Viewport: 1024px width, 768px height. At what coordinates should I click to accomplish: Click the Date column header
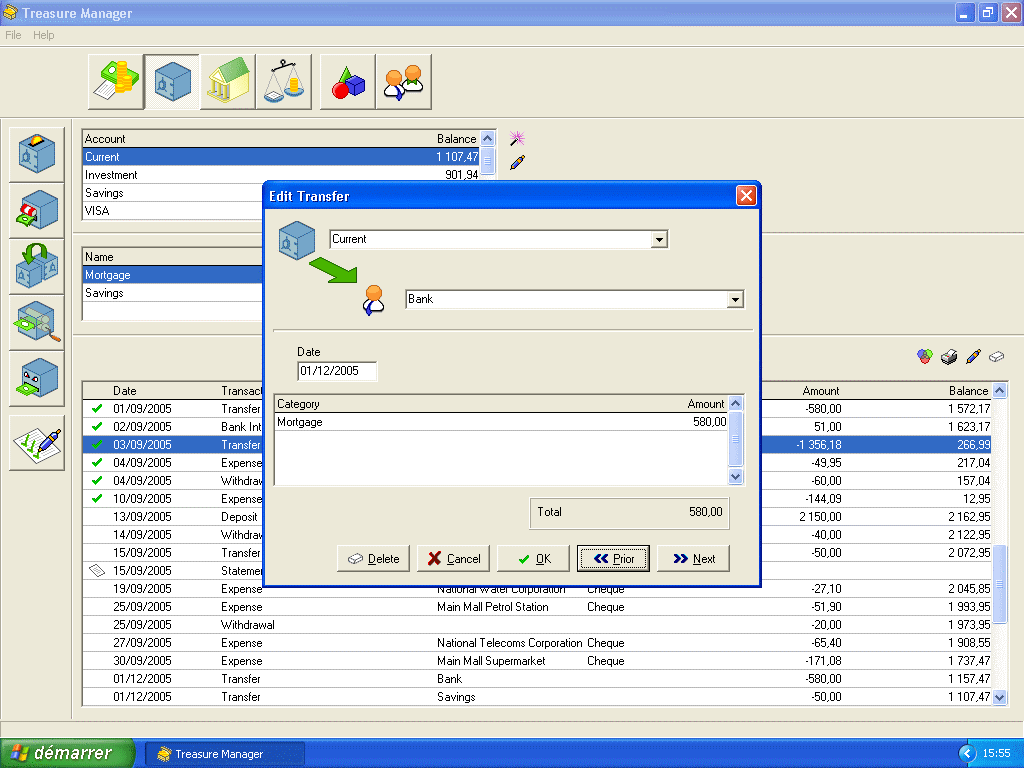click(x=125, y=391)
